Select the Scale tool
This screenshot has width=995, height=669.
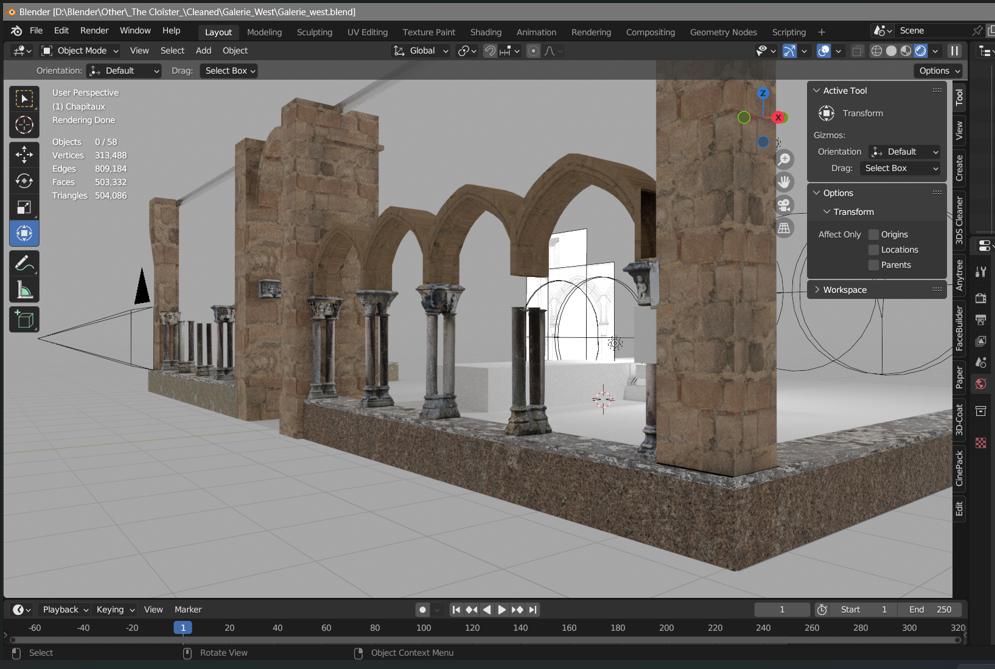click(24, 207)
